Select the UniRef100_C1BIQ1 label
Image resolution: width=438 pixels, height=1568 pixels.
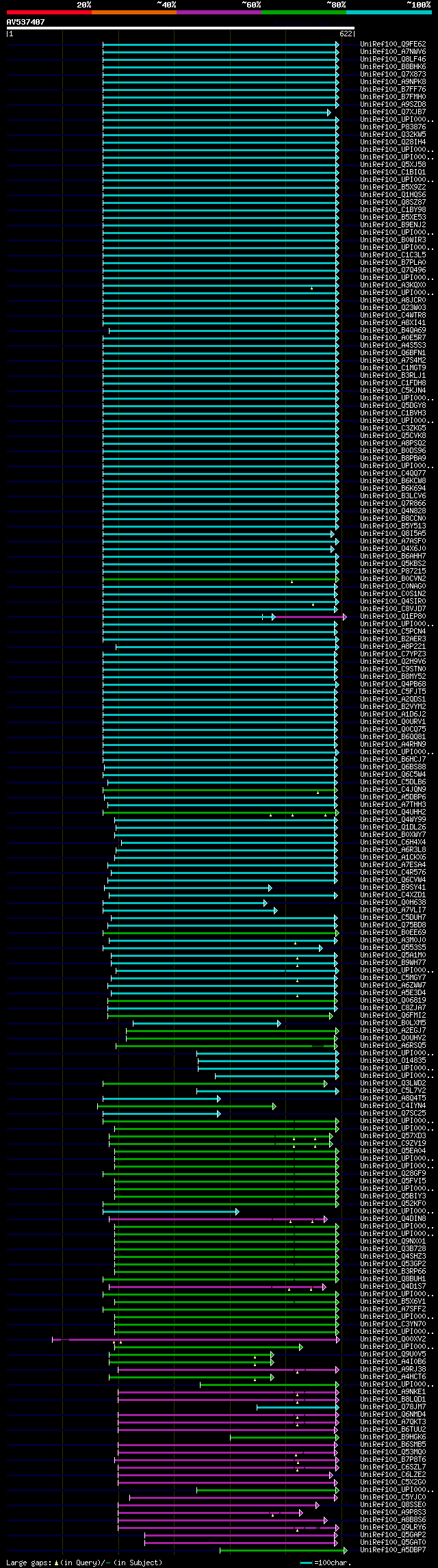click(393, 172)
